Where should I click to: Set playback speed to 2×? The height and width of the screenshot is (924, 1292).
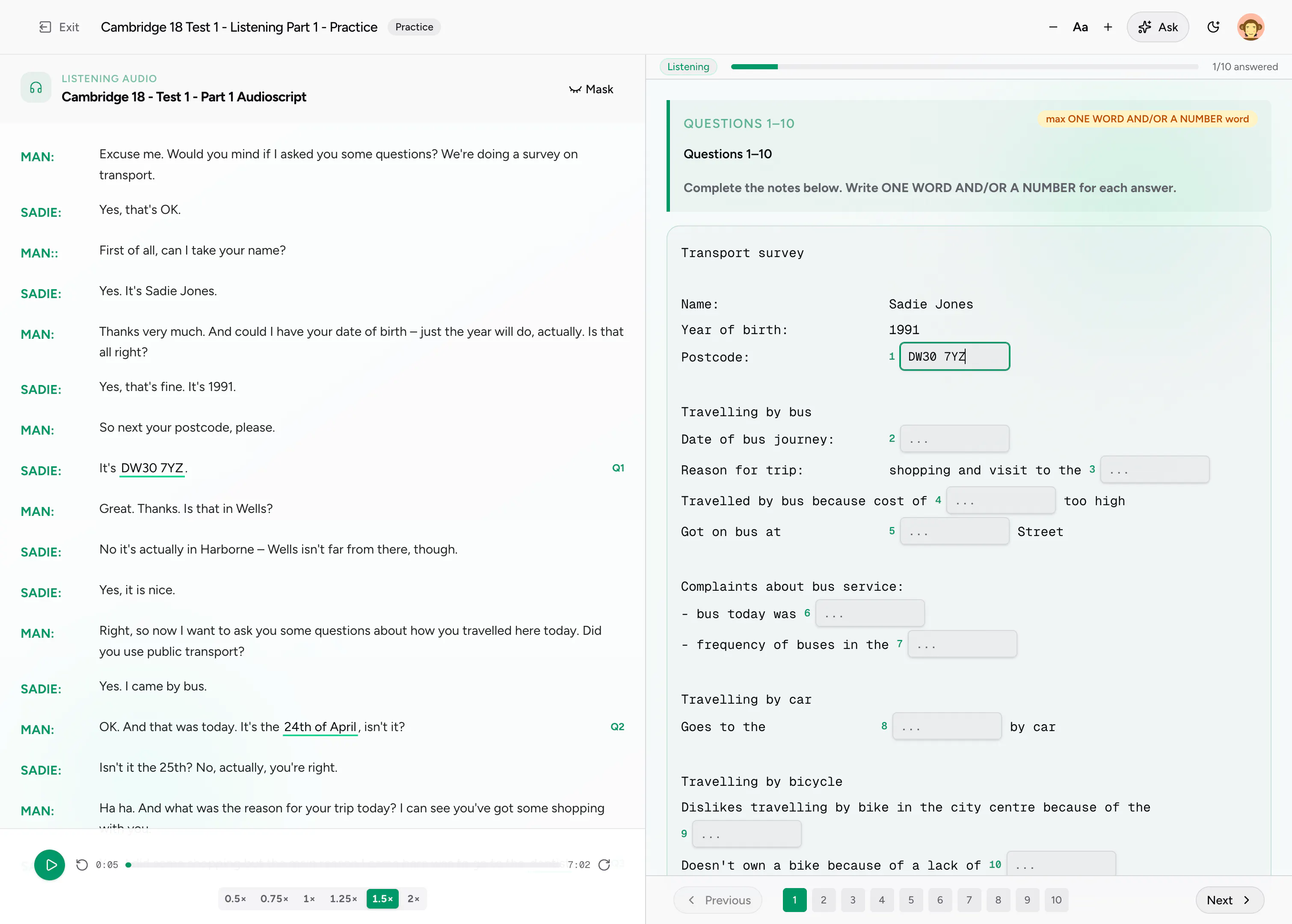[414, 899]
